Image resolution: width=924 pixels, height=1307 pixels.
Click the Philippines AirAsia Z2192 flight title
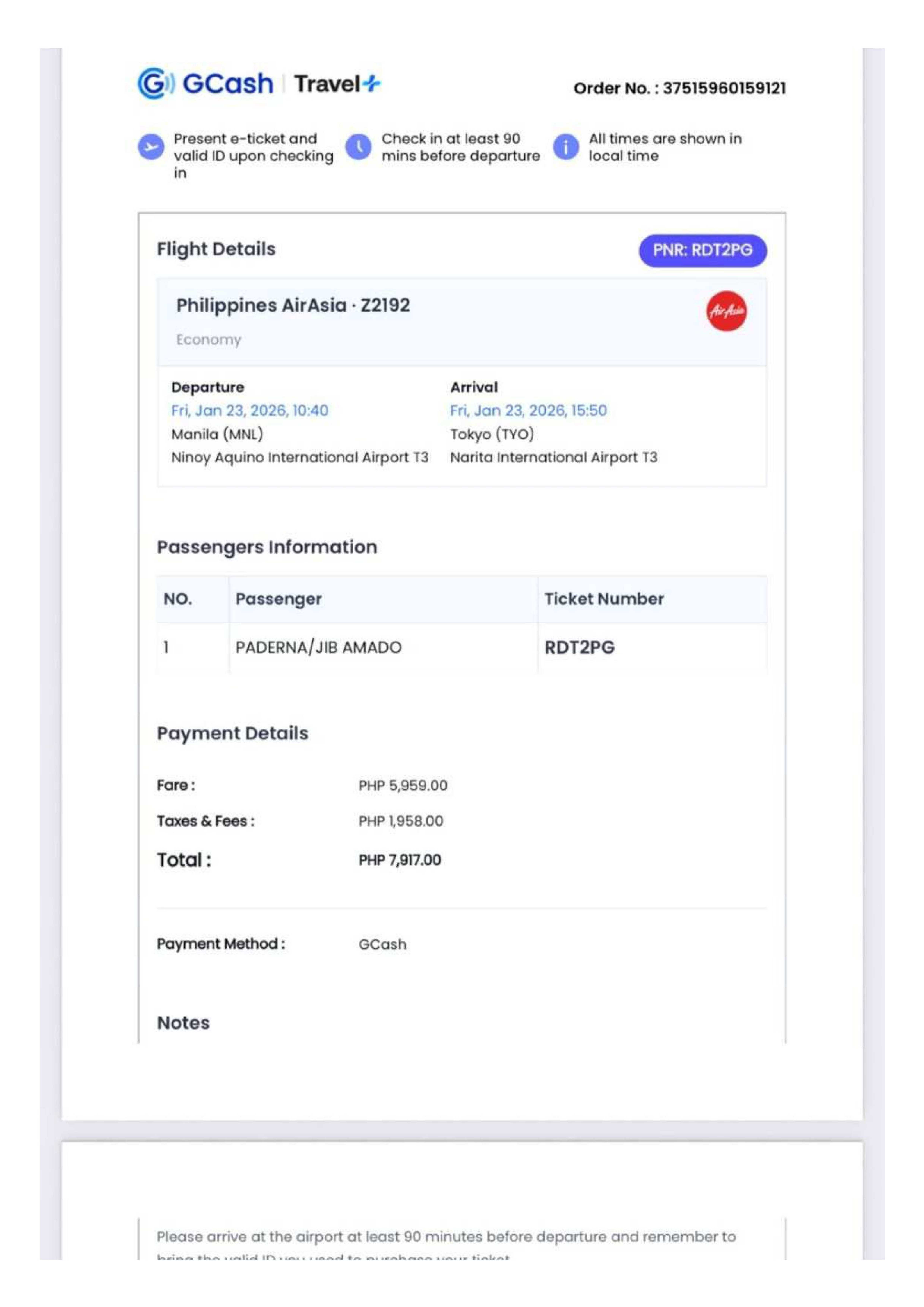click(293, 305)
